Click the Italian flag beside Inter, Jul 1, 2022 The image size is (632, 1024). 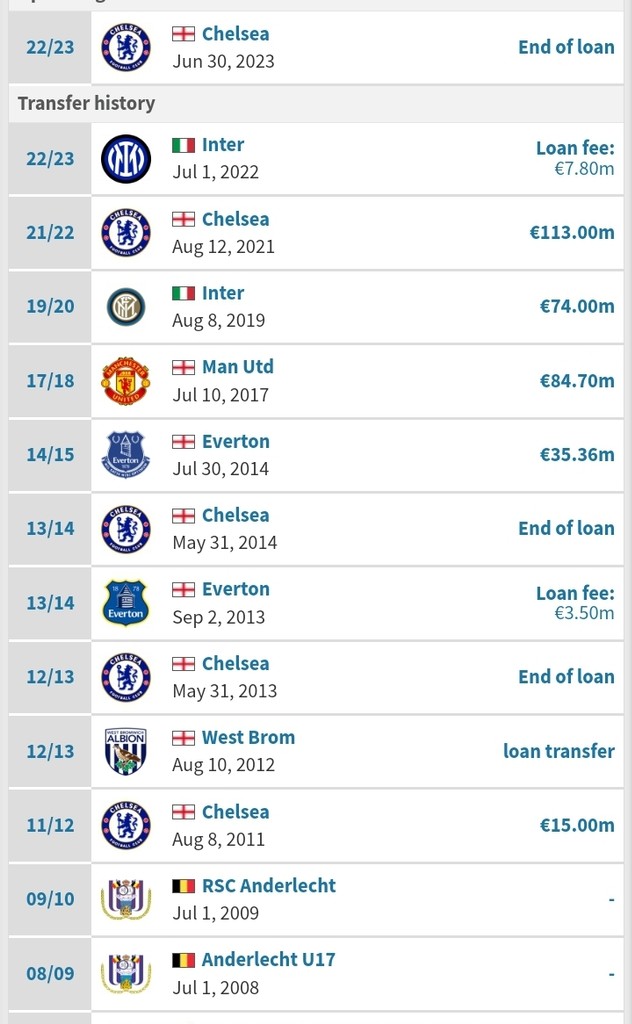pos(183,145)
